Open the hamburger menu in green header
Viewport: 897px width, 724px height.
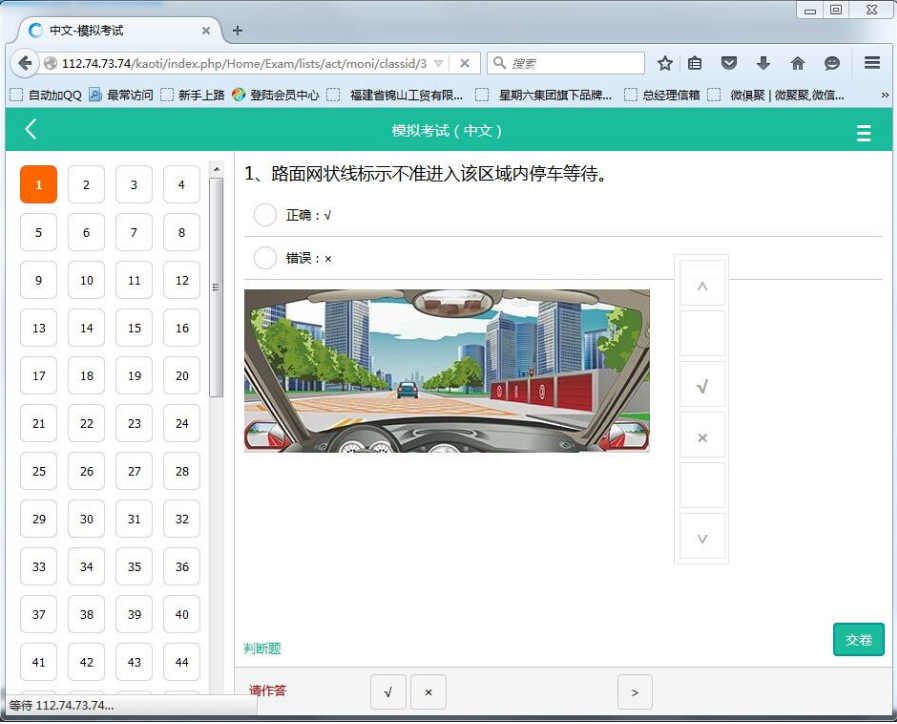(x=863, y=133)
